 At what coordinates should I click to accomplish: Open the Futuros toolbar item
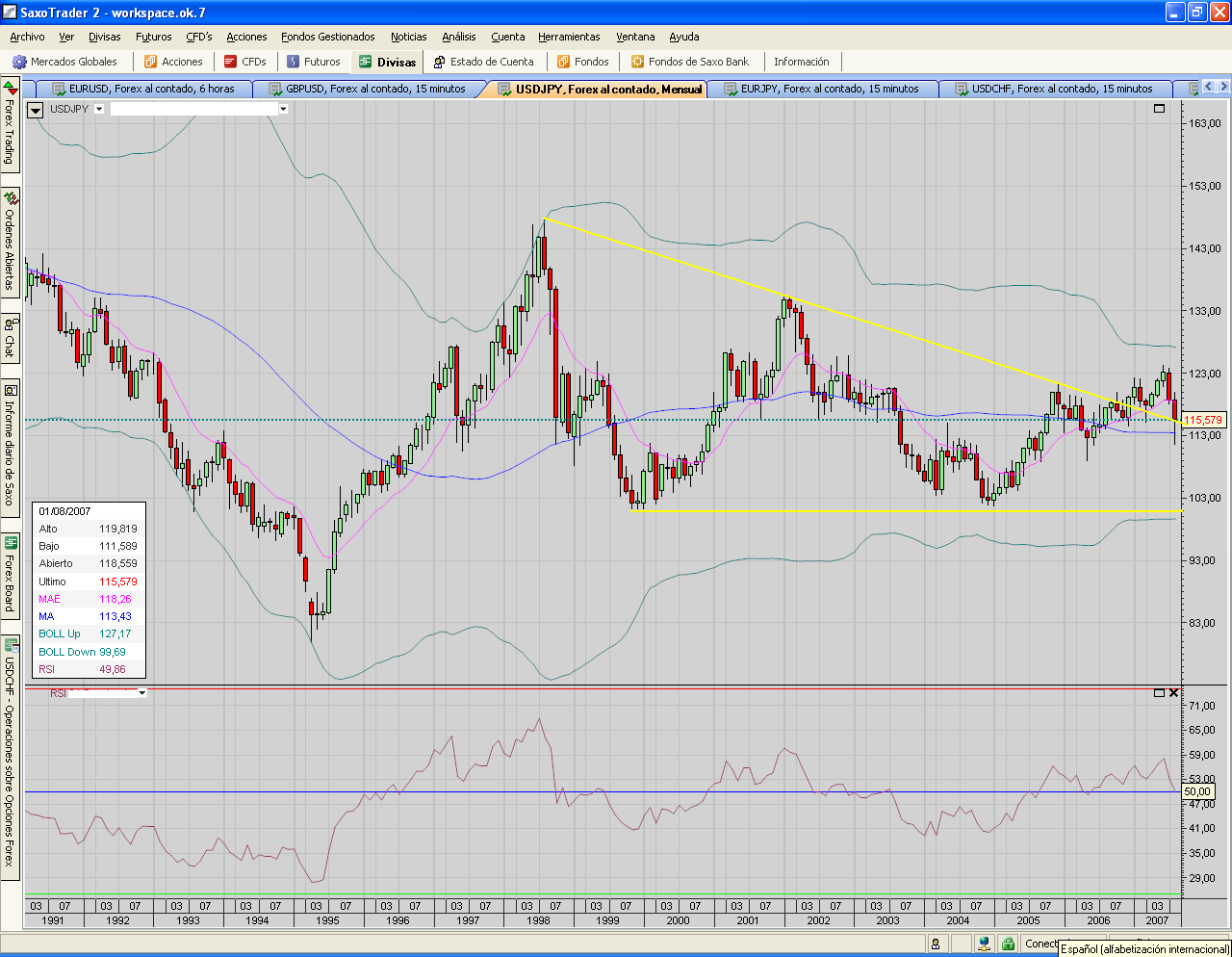313,62
